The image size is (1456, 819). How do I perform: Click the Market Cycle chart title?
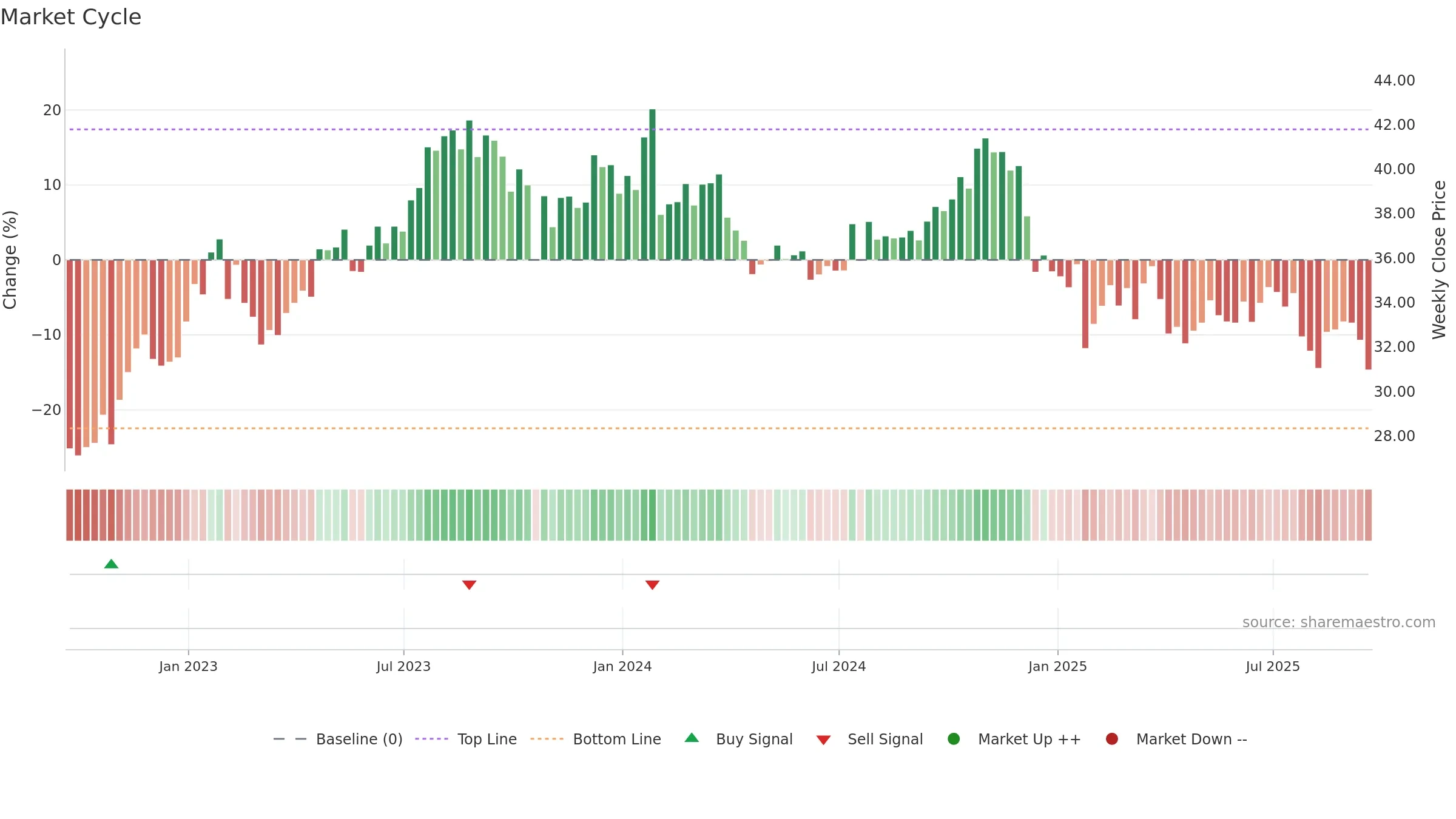coord(71,17)
